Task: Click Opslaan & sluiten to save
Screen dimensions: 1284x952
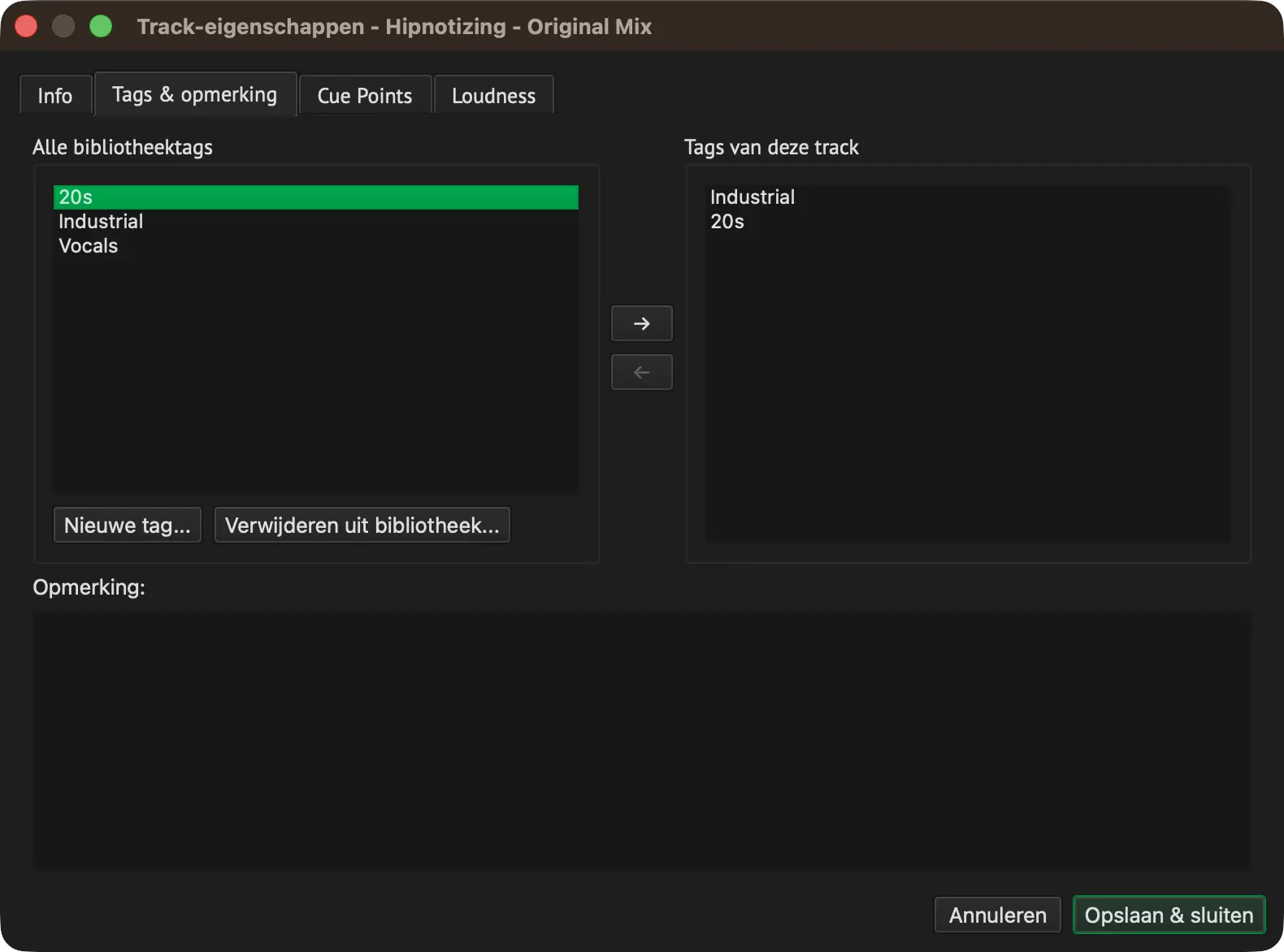Action: coord(1169,915)
